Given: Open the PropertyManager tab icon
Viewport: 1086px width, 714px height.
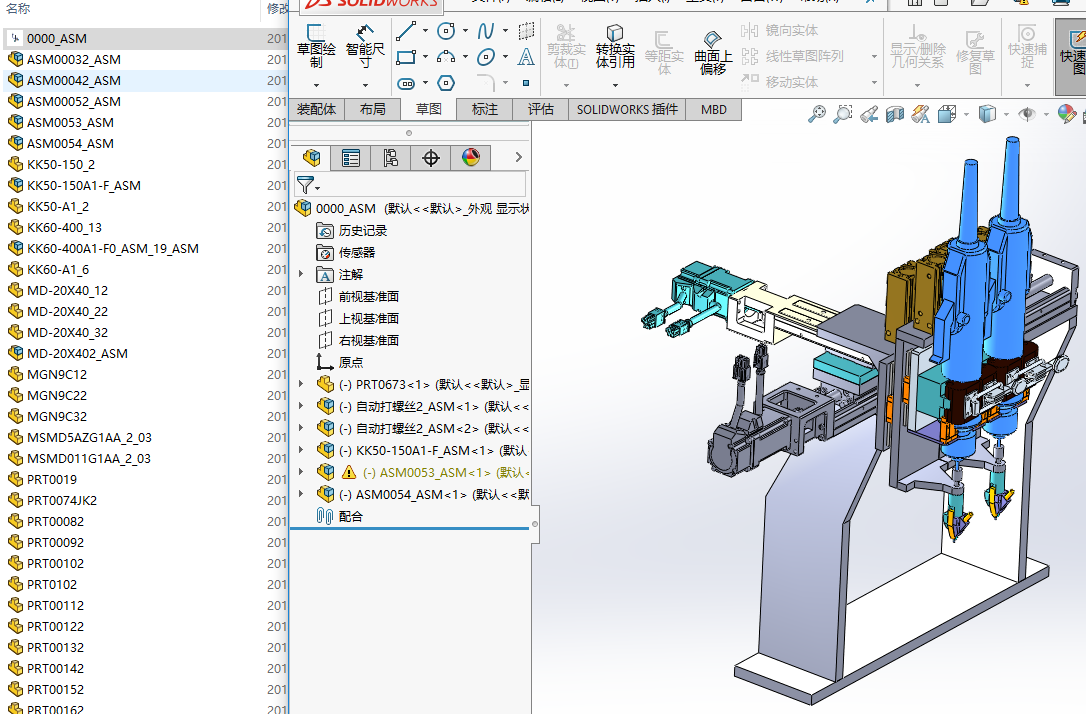Looking at the screenshot, I should pyautogui.click(x=350, y=158).
